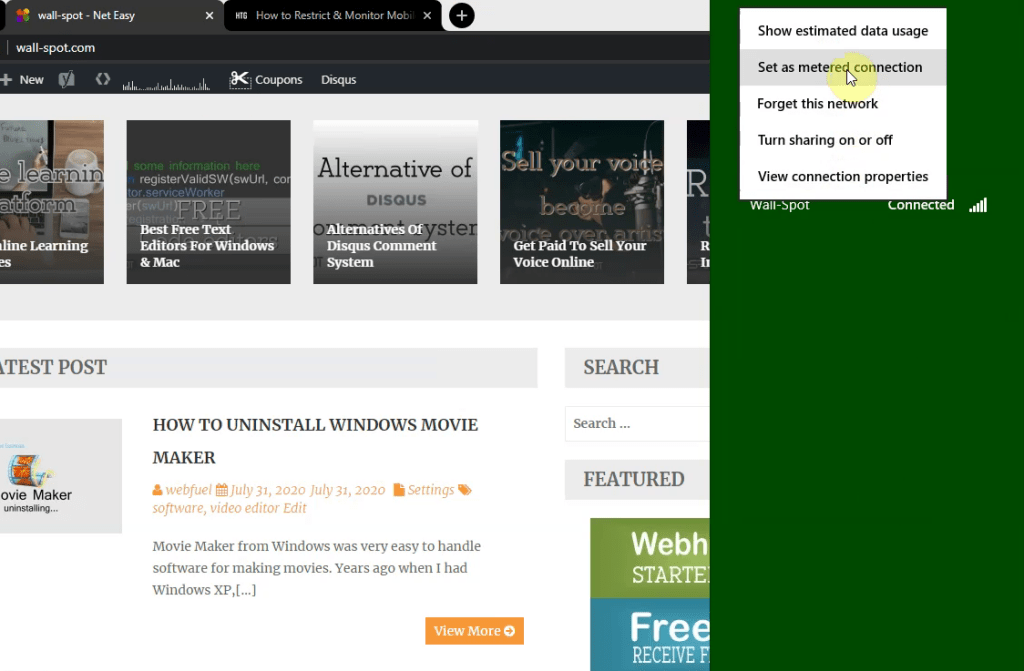Open How To Uninstall Windows Movie Maker post
Screen dimensions: 1024x671
tap(315, 441)
